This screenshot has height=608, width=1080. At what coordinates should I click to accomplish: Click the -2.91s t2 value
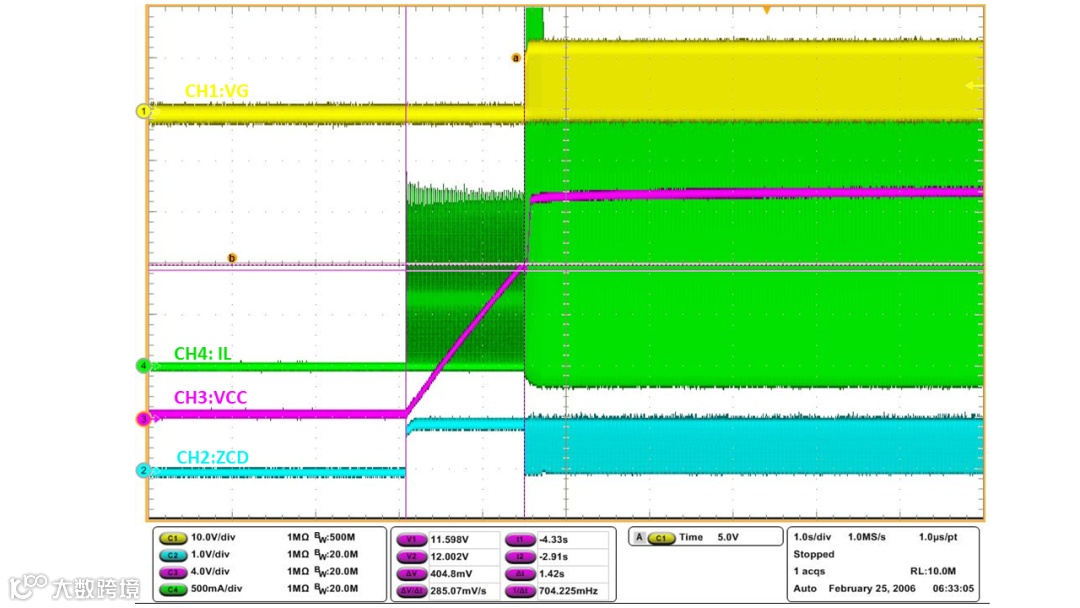554,557
